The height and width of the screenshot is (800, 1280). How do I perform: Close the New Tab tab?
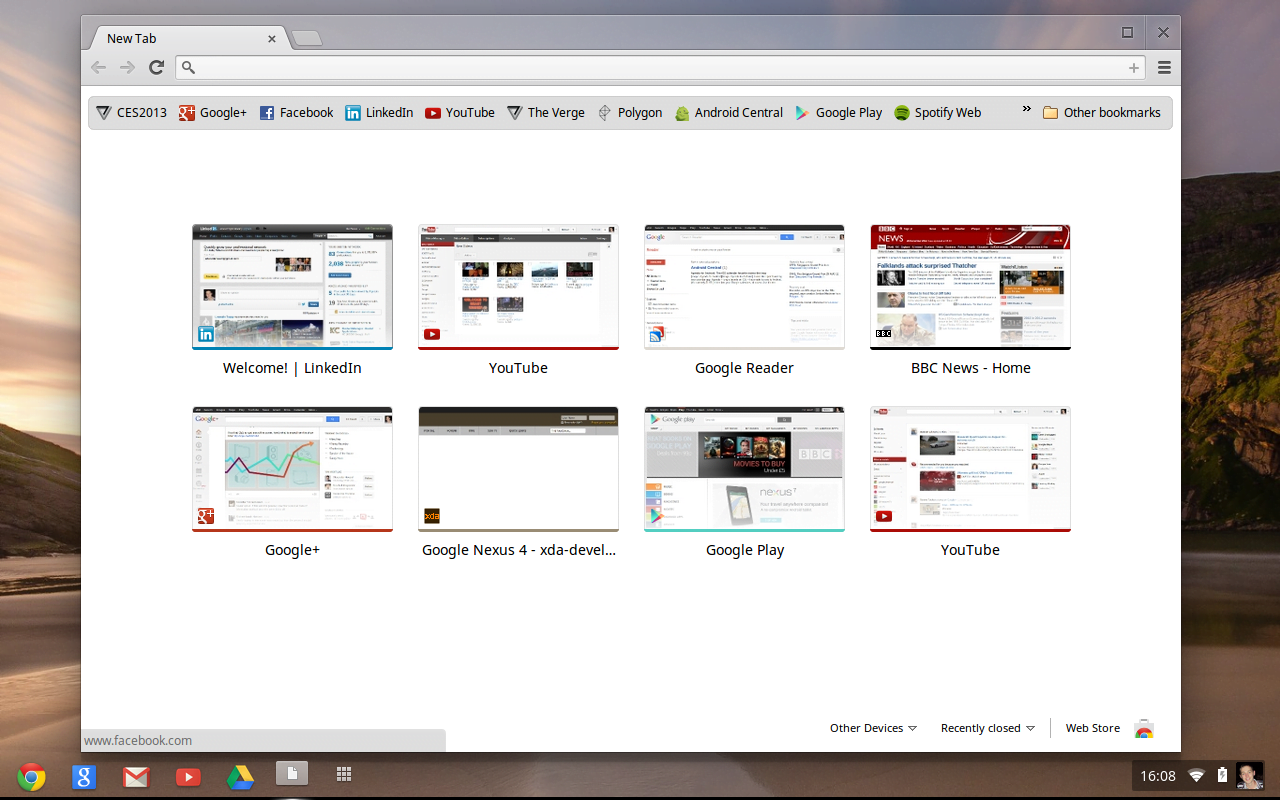coord(272,39)
